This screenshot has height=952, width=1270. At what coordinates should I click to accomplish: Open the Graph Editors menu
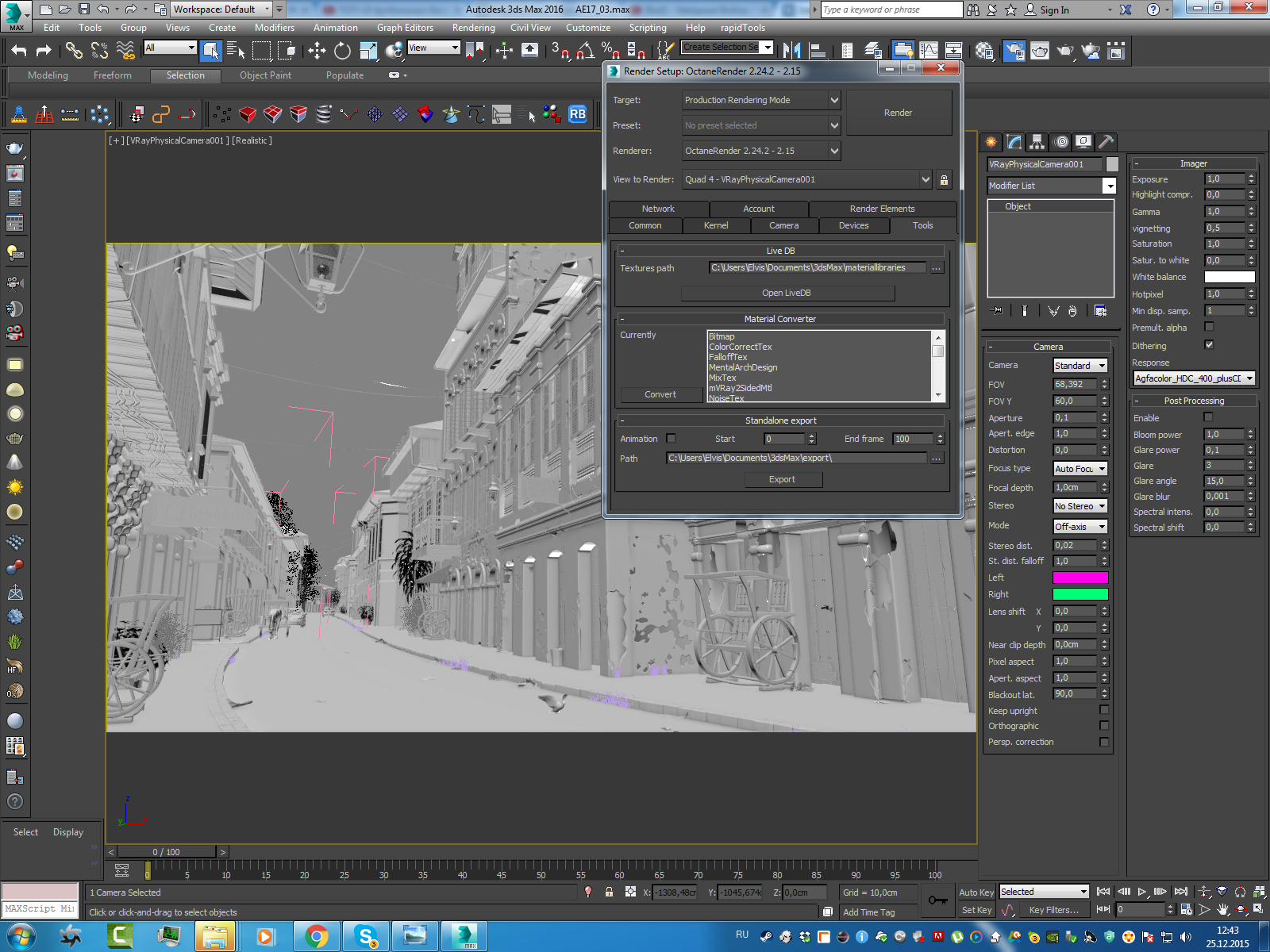(x=405, y=28)
